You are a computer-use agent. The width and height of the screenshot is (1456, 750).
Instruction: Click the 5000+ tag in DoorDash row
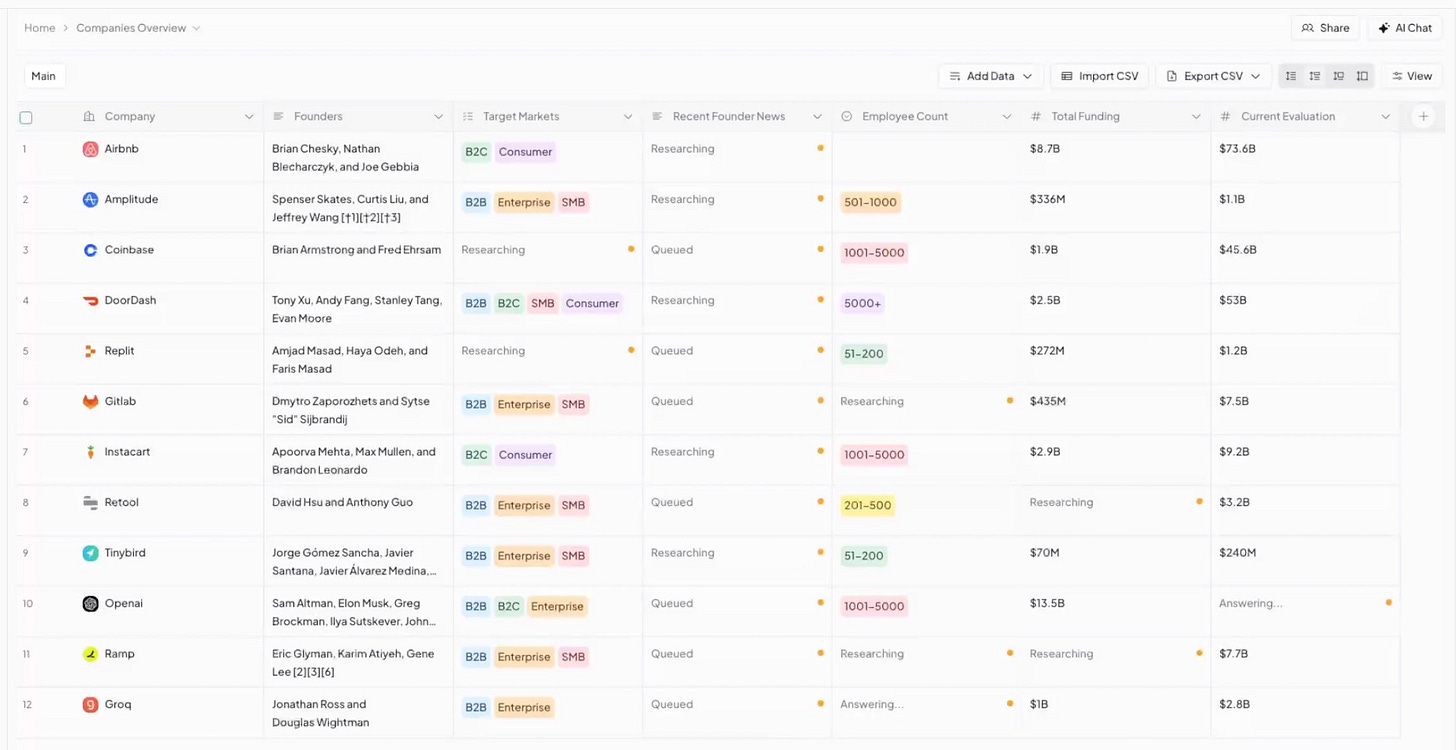[863, 304]
